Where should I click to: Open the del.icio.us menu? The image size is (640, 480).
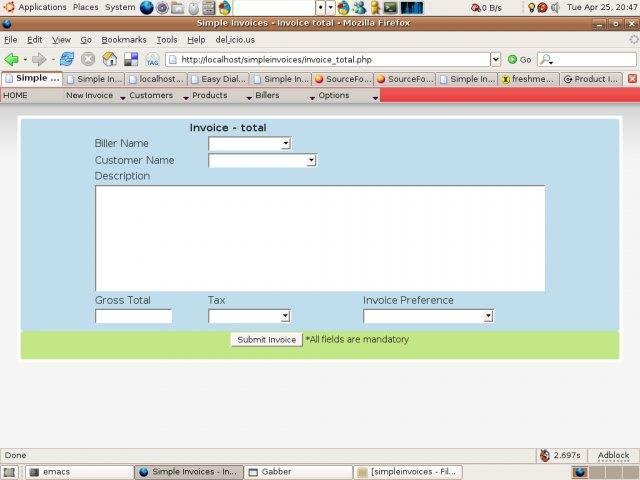(235, 40)
